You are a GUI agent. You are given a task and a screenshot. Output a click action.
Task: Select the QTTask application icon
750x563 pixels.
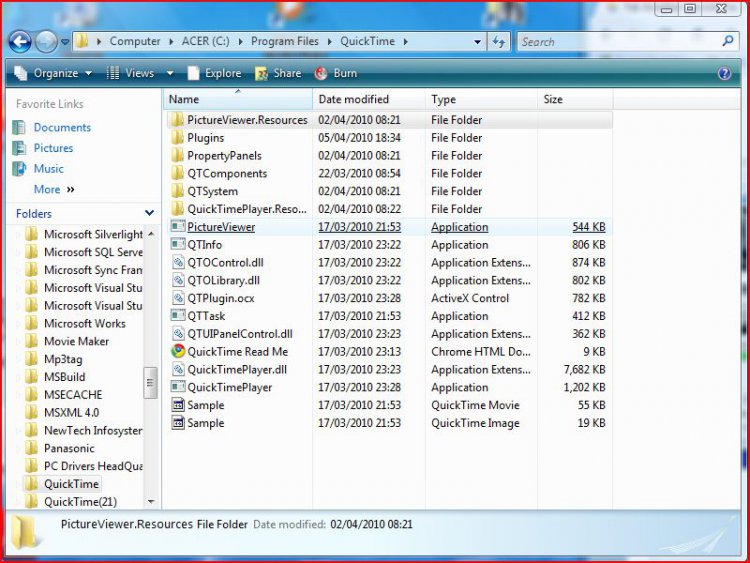(x=178, y=316)
